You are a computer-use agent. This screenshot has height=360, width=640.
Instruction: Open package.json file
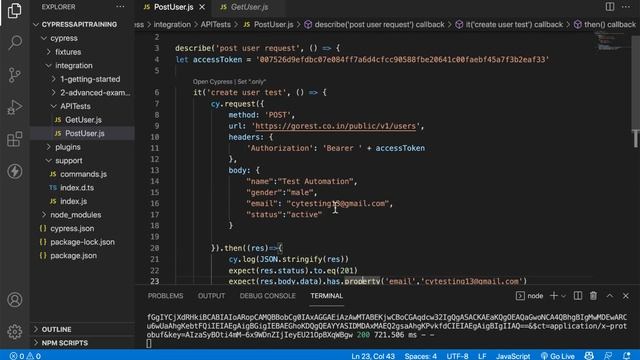73,256
